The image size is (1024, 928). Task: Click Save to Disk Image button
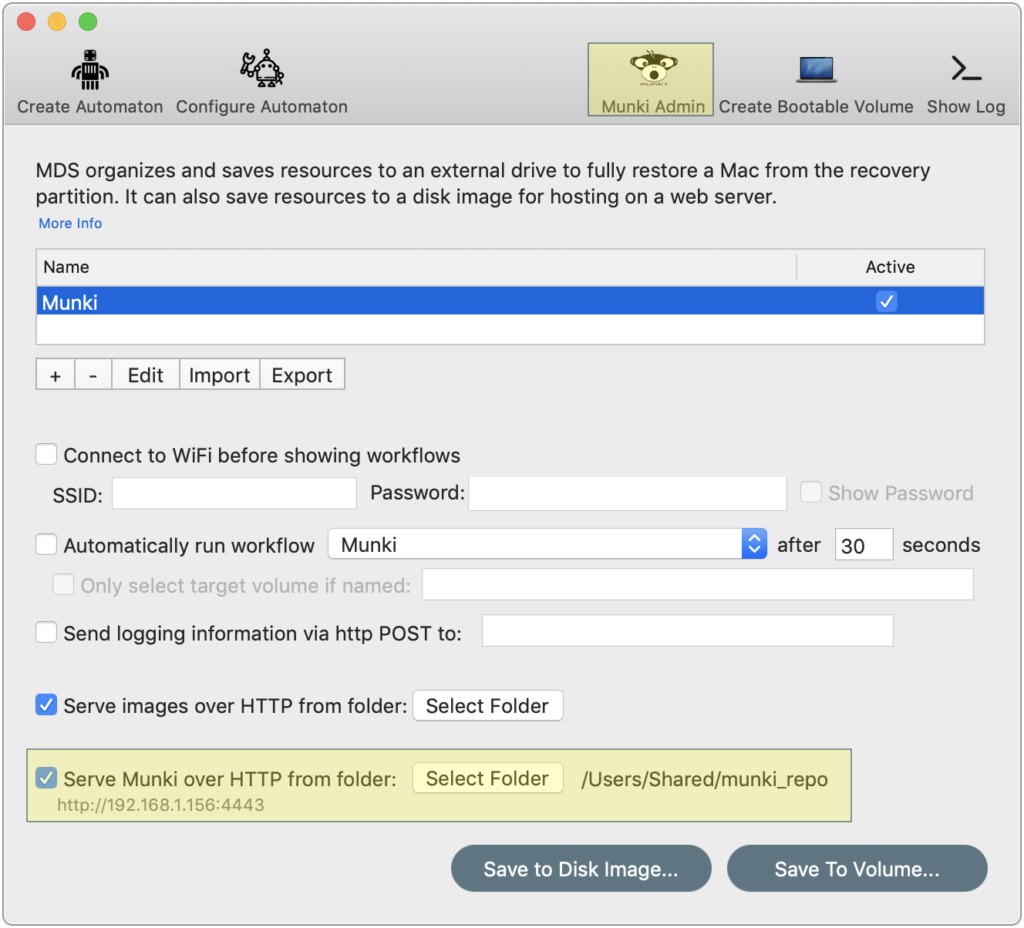tap(581, 869)
